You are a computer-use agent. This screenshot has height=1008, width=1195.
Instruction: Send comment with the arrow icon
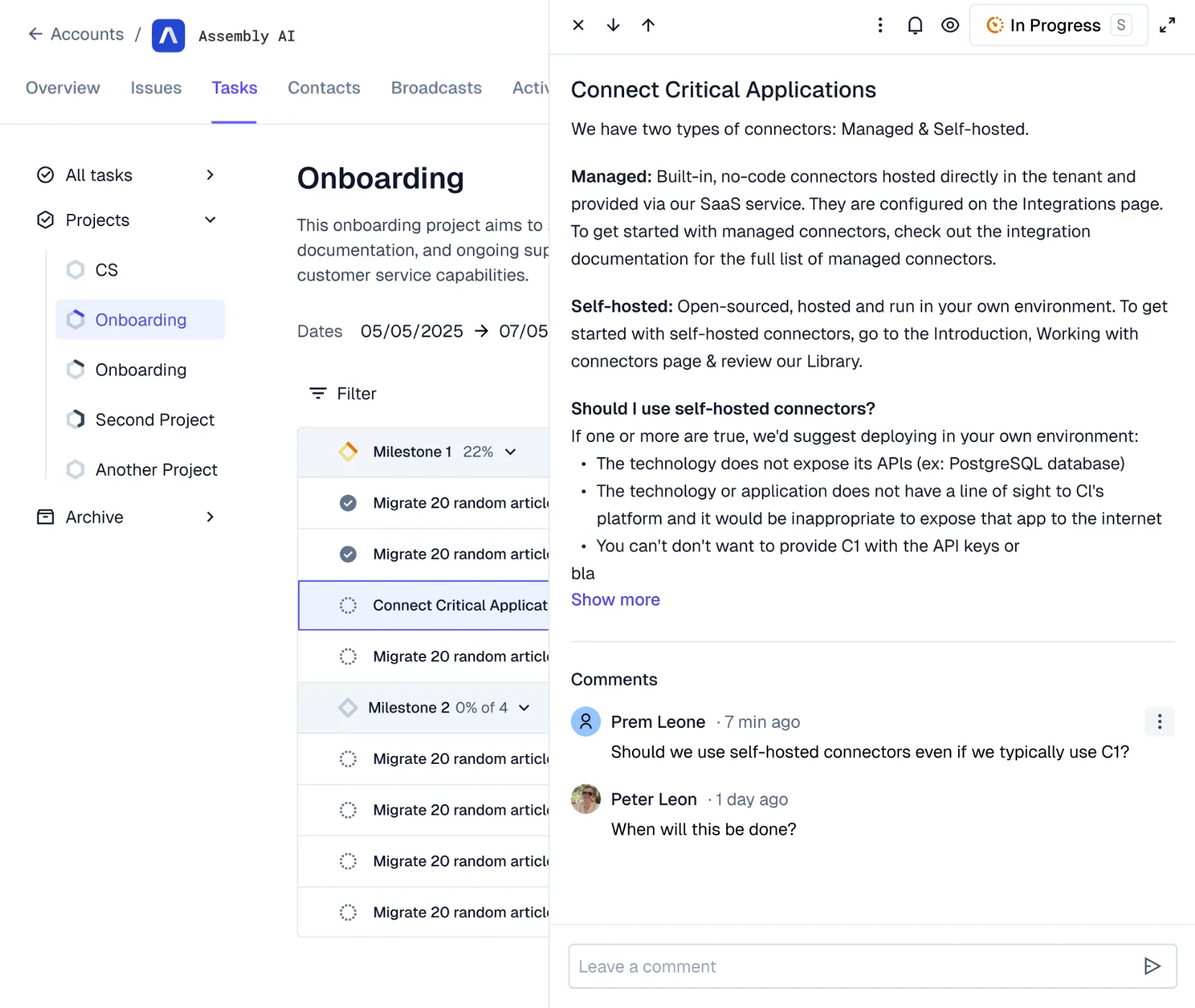tap(1152, 966)
